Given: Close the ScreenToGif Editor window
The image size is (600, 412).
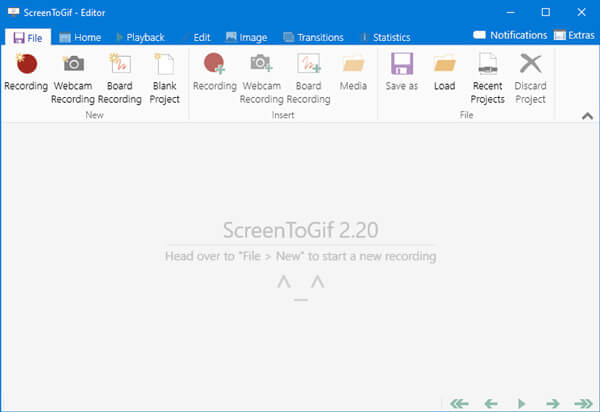Looking at the screenshot, I should pyautogui.click(x=581, y=12).
